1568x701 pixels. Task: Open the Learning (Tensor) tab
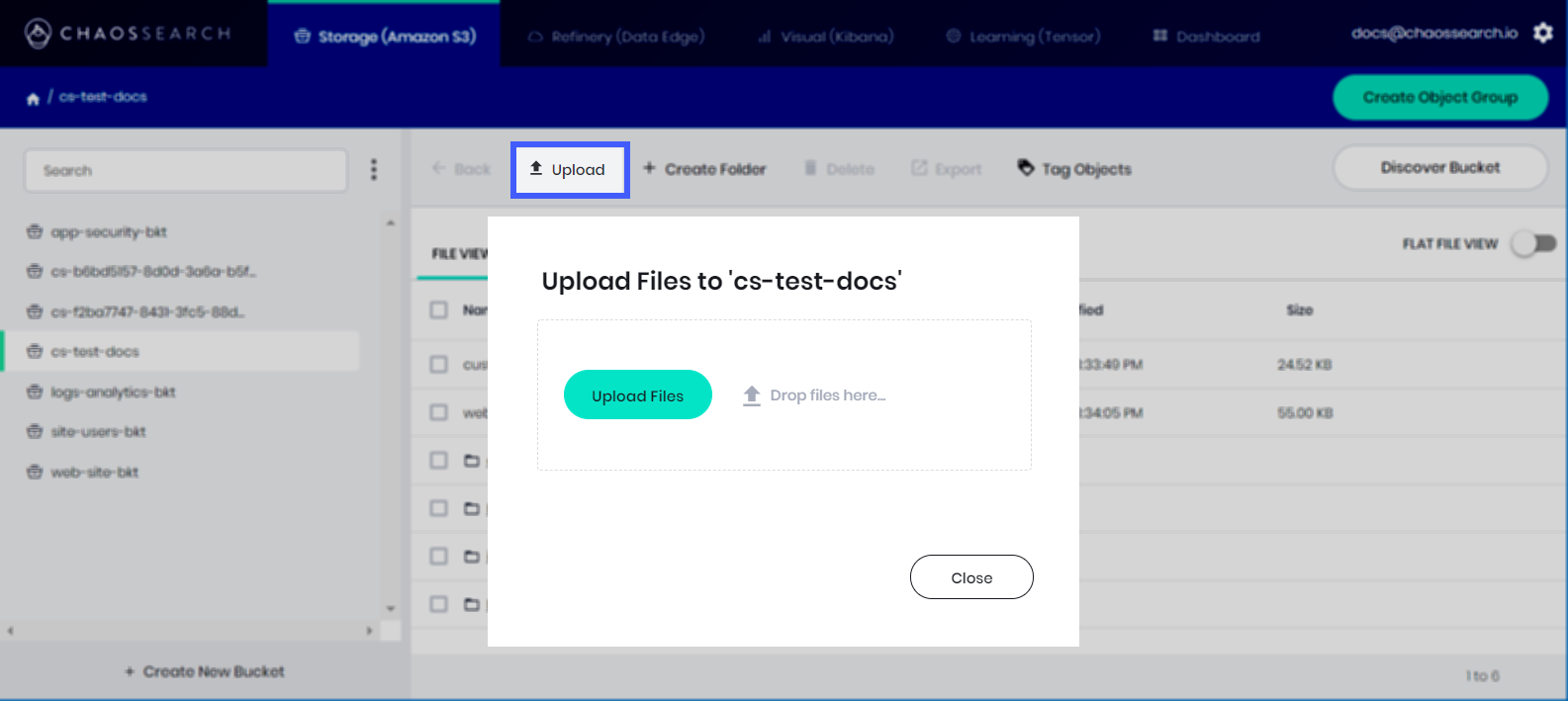pyautogui.click(x=1023, y=37)
